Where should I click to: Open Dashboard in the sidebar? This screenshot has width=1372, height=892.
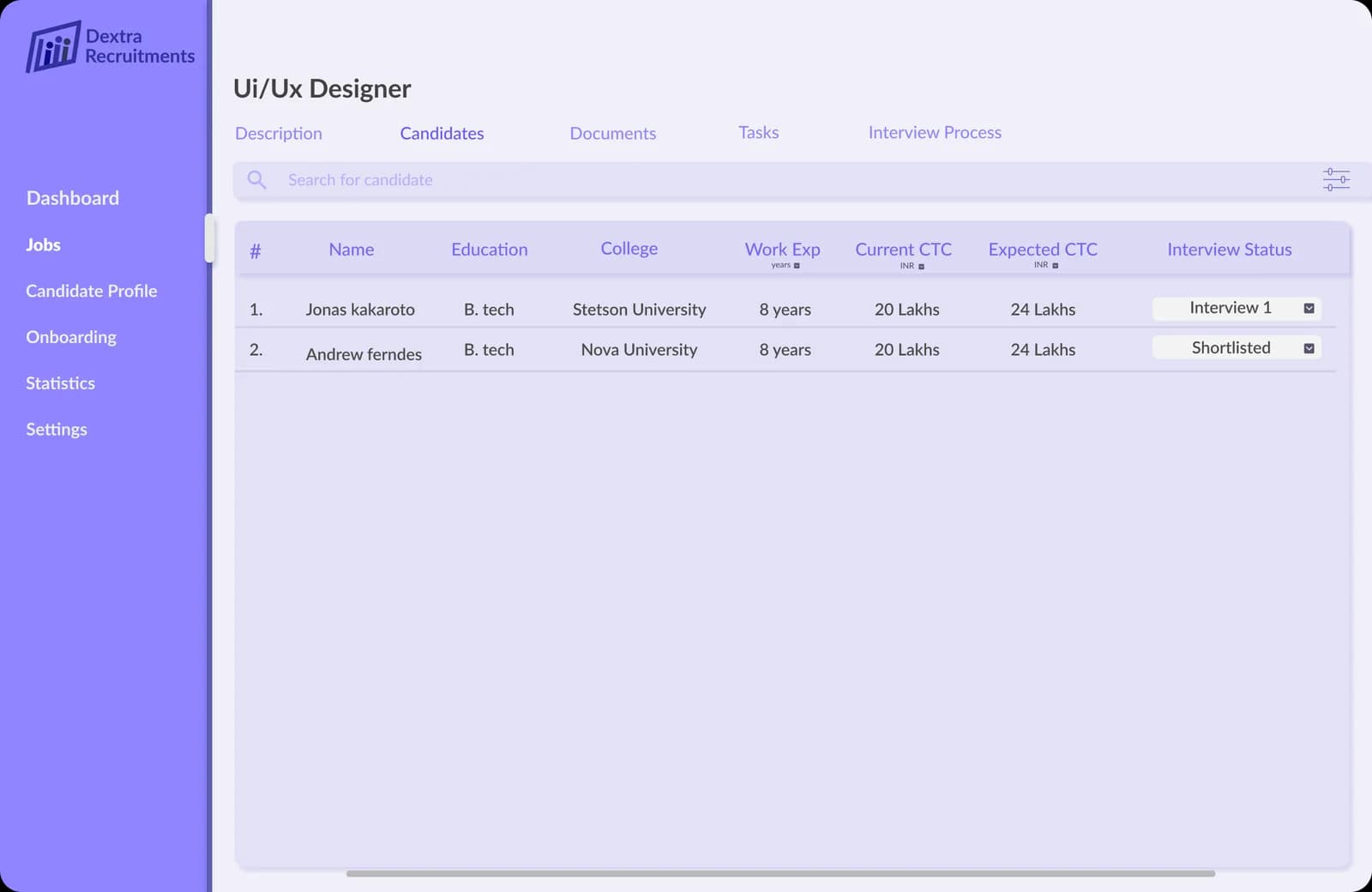(x=73, y=198)
